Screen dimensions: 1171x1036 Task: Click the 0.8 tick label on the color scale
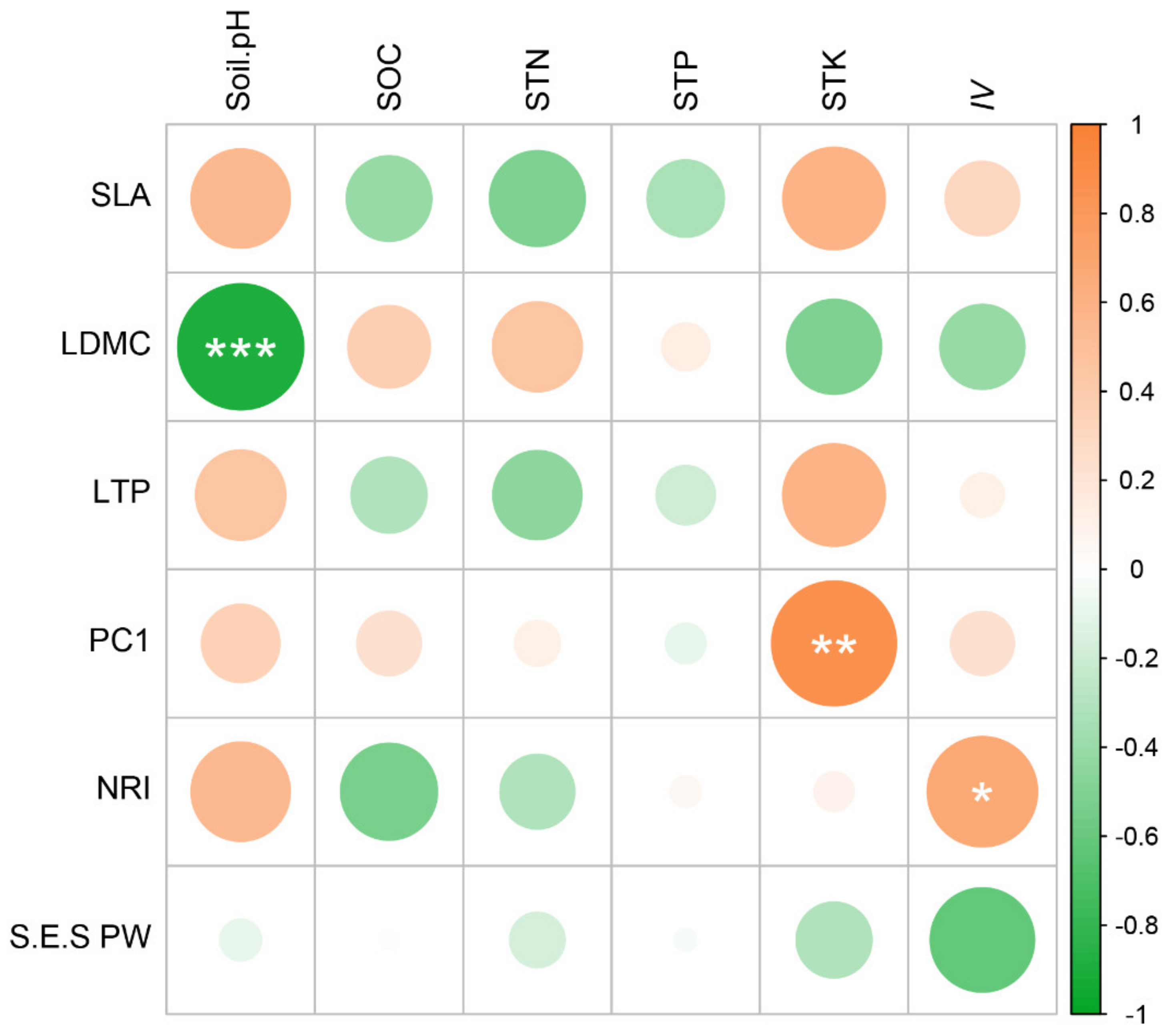click(x=1137, y=214)
